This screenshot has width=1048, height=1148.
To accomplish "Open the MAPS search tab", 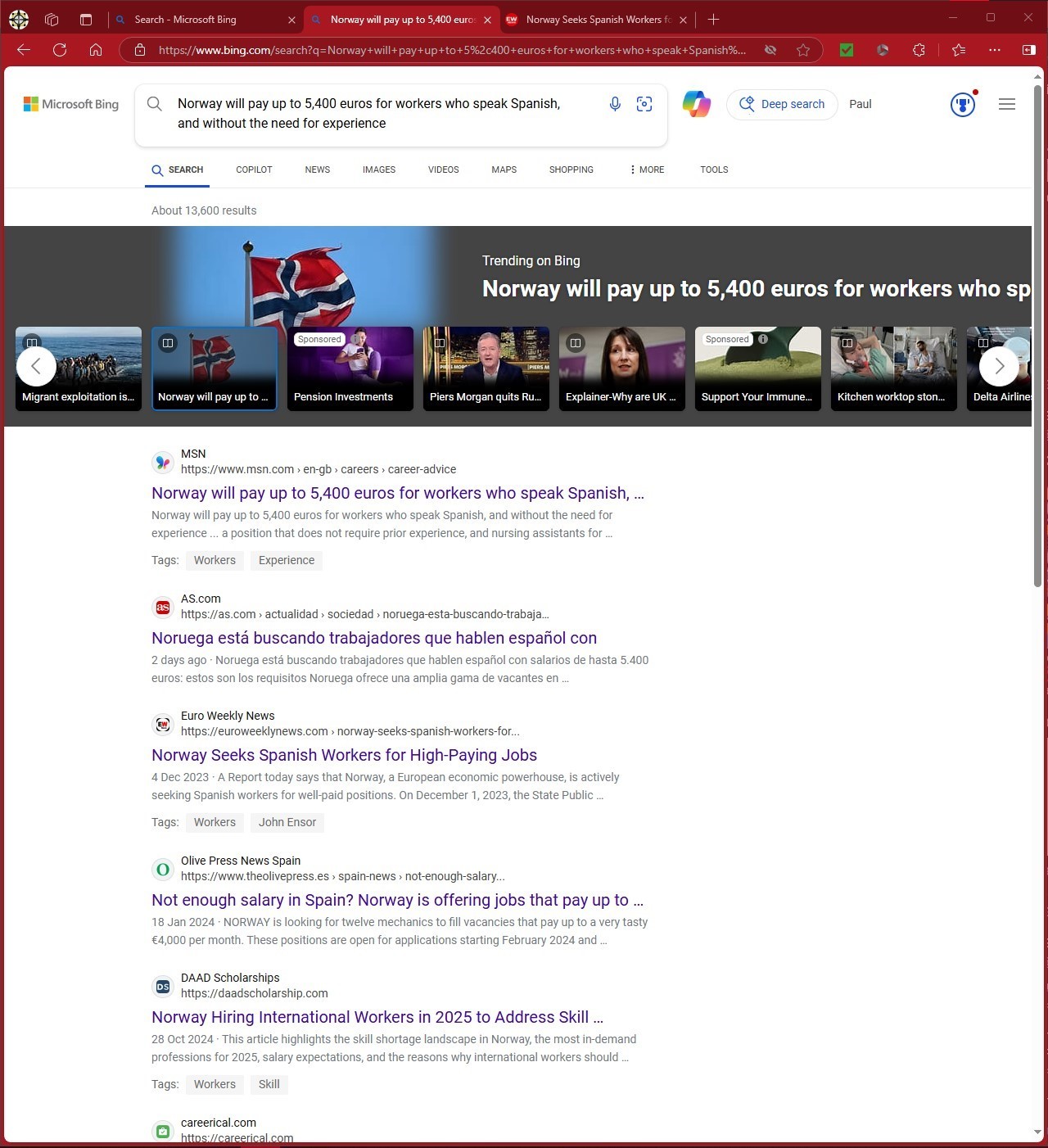I will click(504, 169).
